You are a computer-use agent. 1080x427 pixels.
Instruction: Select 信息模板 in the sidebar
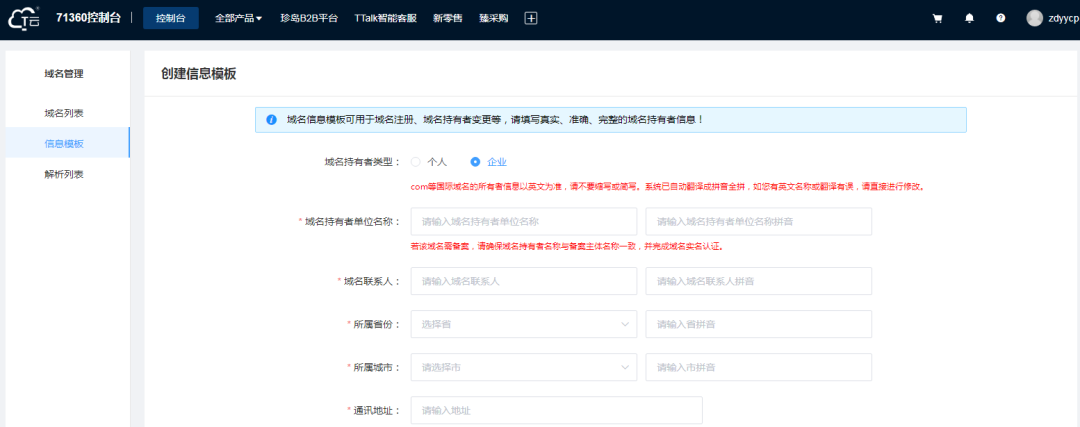[x=64, y=143]
